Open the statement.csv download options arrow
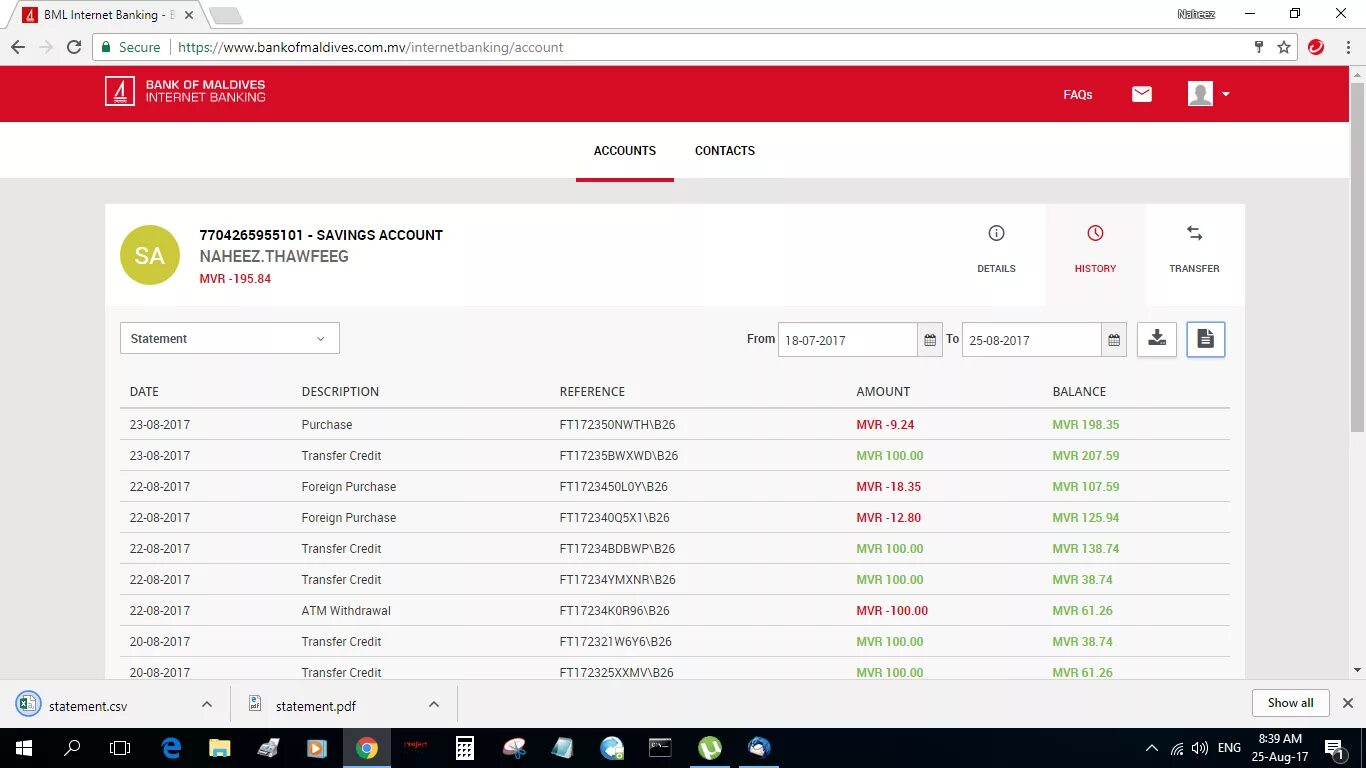This screenshot has height=768, width=1366. point(207,705)
